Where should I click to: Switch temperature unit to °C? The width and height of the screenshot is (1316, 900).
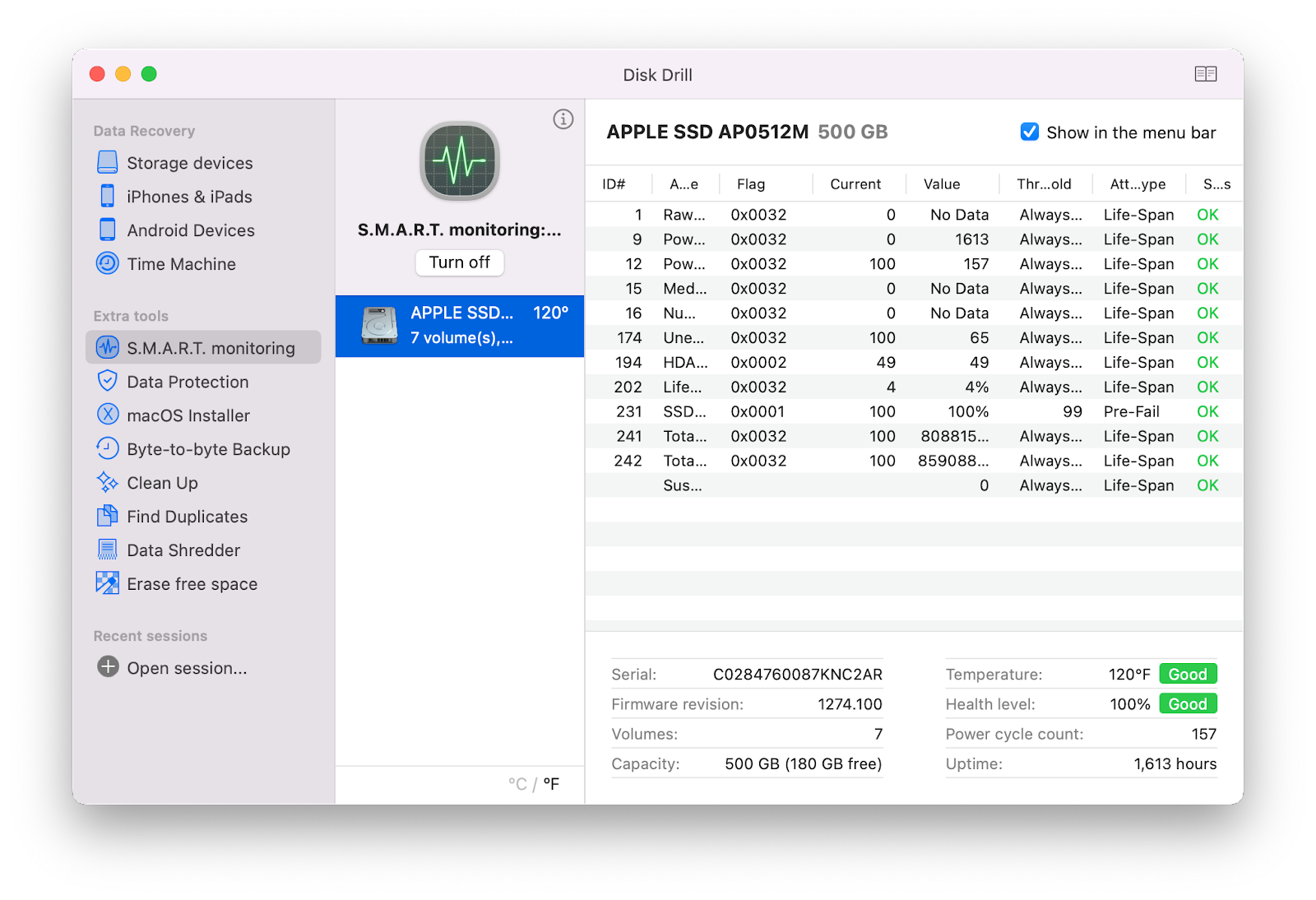pos(517,784)
